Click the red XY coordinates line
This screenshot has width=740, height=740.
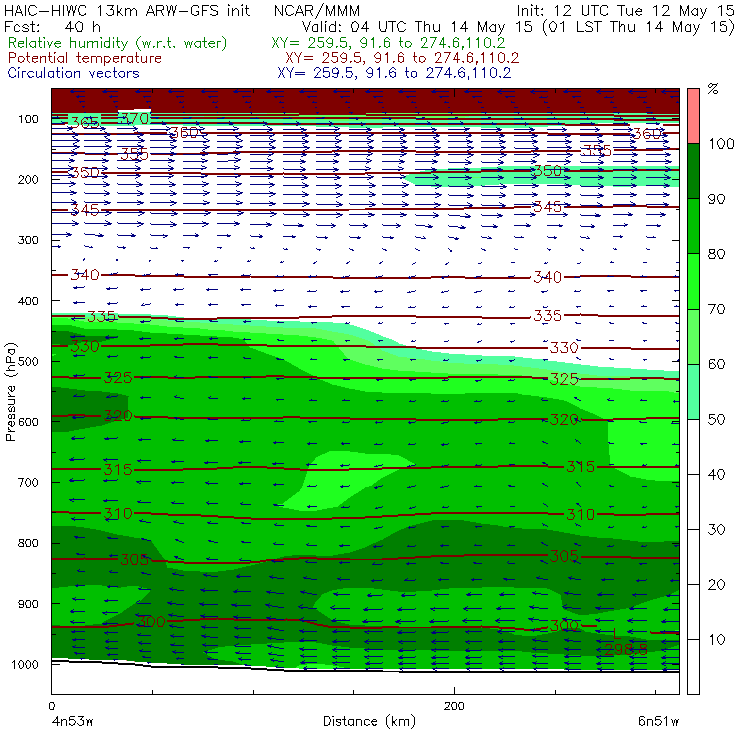402,58
